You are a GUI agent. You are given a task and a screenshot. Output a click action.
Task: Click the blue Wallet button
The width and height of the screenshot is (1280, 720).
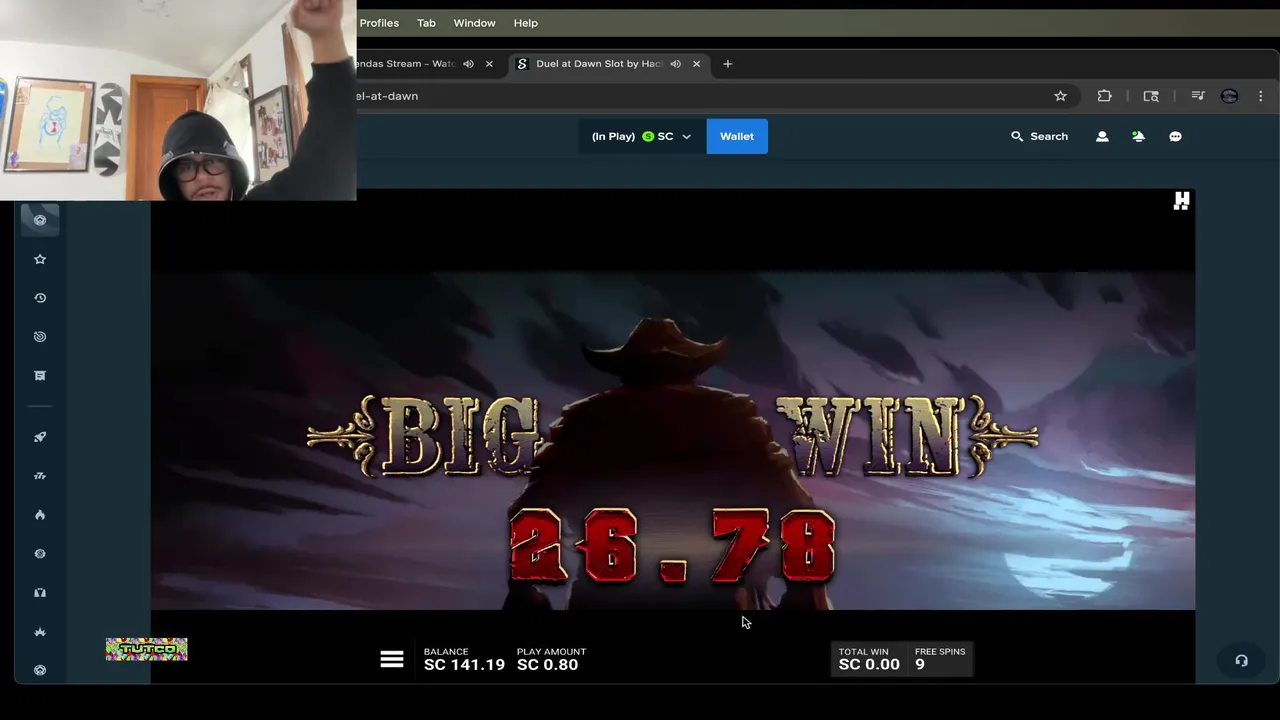[737, 136]
